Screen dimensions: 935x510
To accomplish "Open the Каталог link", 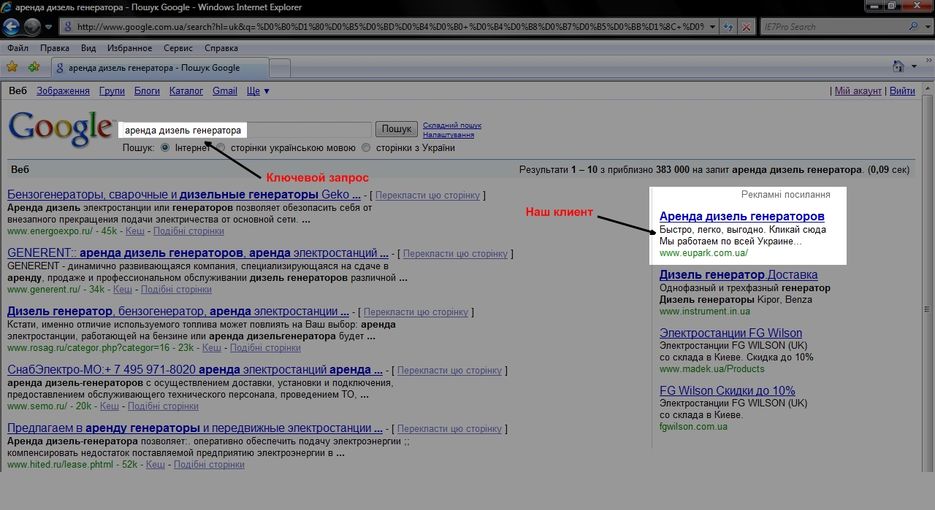I will tap(186, 91).
